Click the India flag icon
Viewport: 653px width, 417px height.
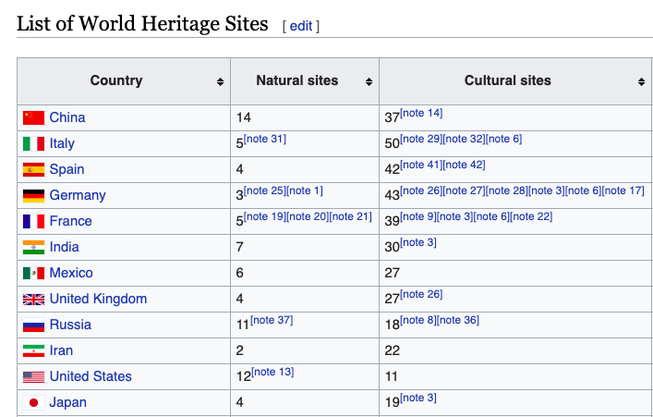34,247
